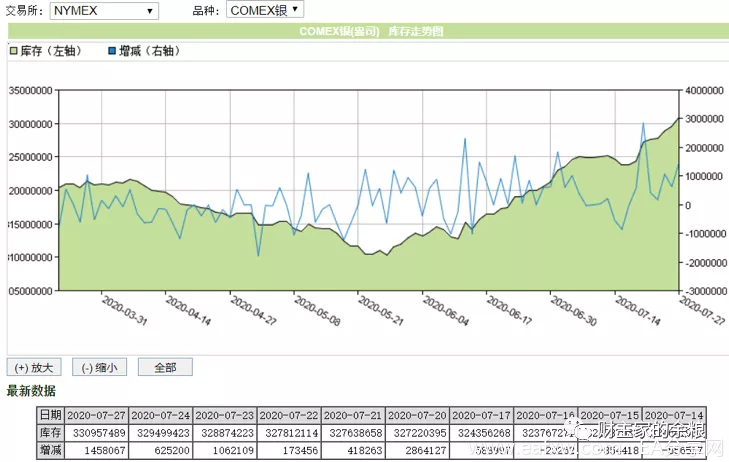Toggle the blue 增减（右轴）legend marker
The width and height of the screenshot is (729, 462).
click(112, 51)
